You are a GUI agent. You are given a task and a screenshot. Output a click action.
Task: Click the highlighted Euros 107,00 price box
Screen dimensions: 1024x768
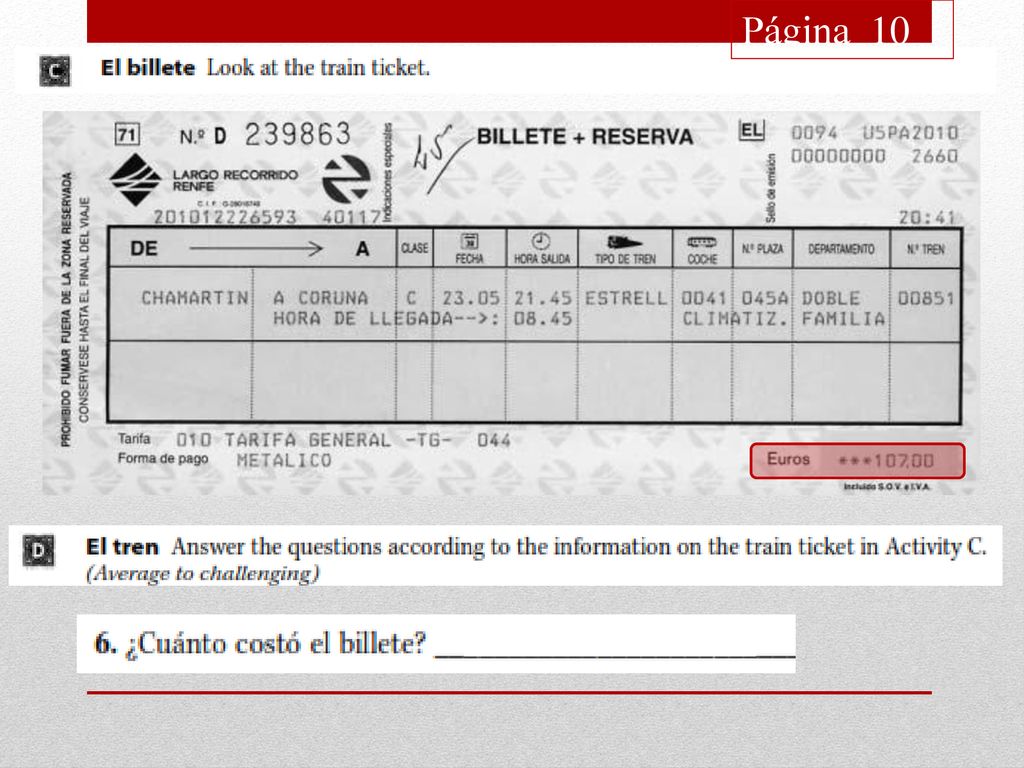point(857,460)
